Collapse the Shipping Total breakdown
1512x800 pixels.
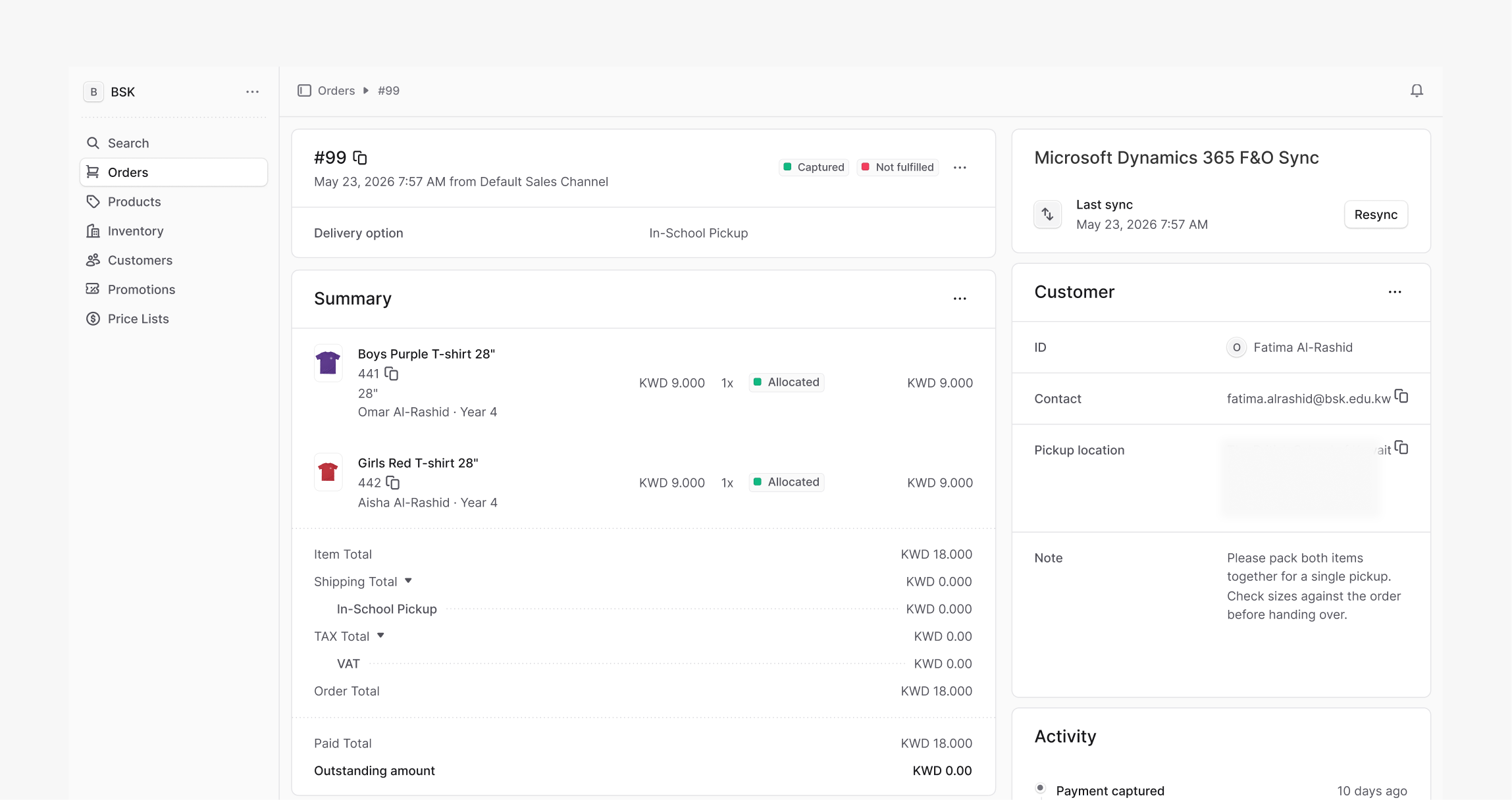408,581
